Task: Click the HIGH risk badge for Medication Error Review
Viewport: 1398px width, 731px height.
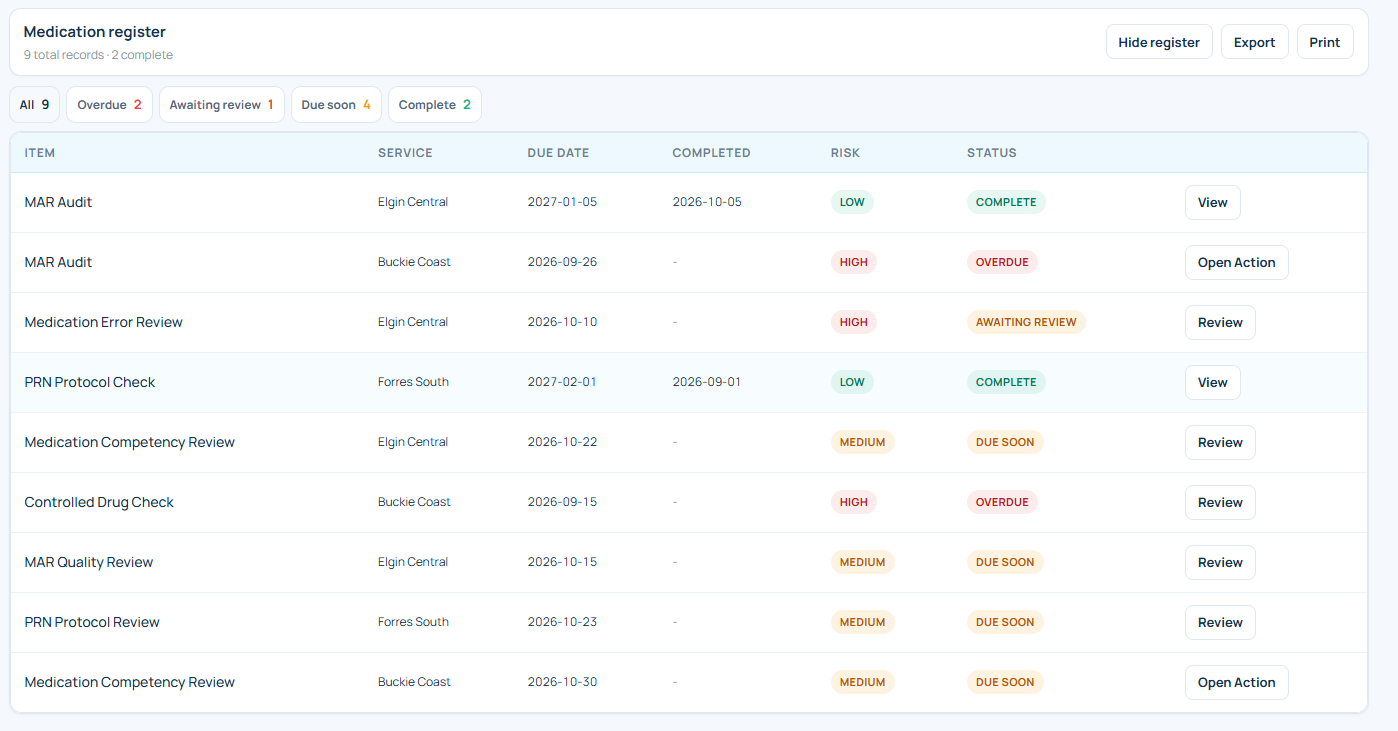Action: click(x=854, y=322)
